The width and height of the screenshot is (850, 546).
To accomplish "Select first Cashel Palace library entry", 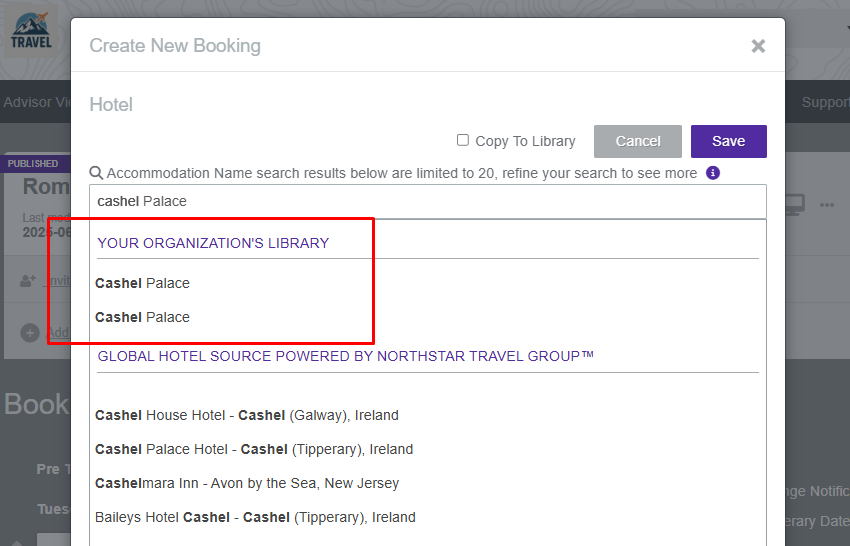I will (x=143, y=283).
